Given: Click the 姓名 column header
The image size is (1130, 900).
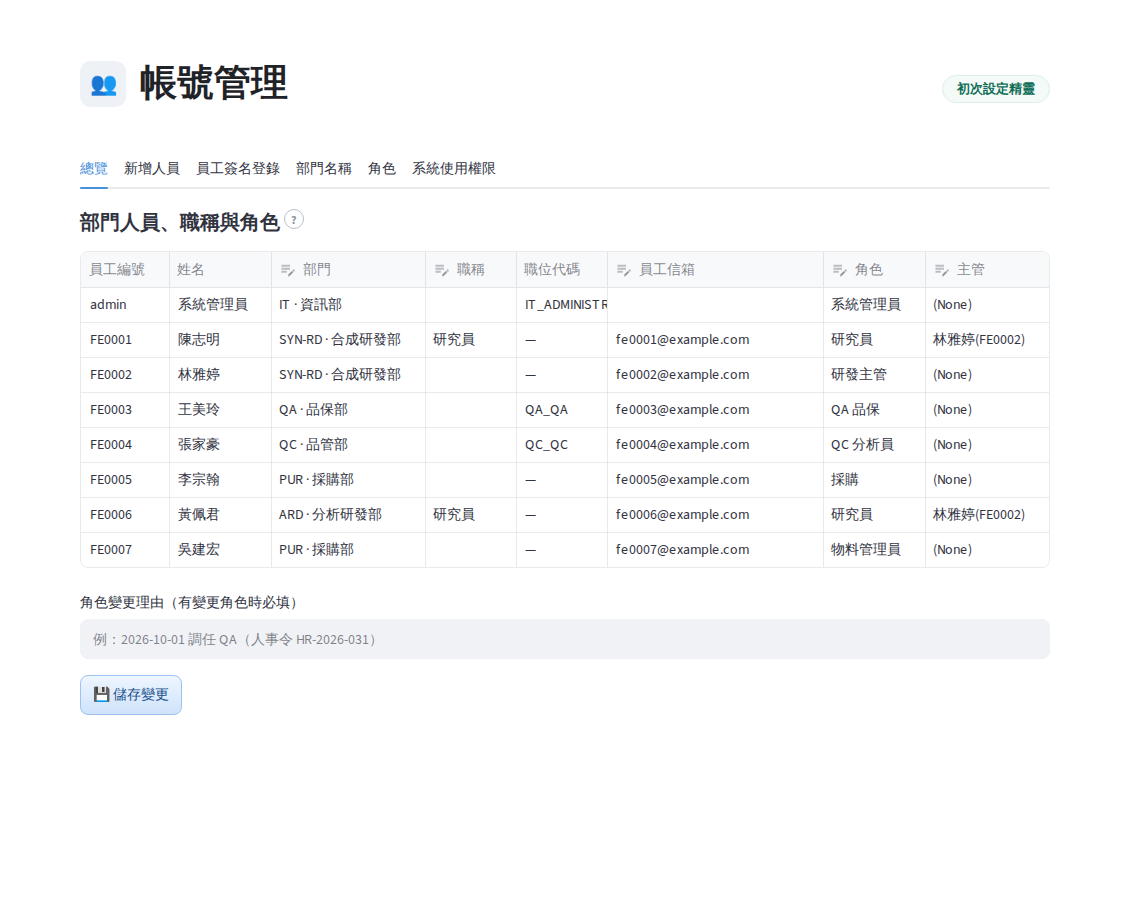Looking at the screenshot, I should 221,269.
